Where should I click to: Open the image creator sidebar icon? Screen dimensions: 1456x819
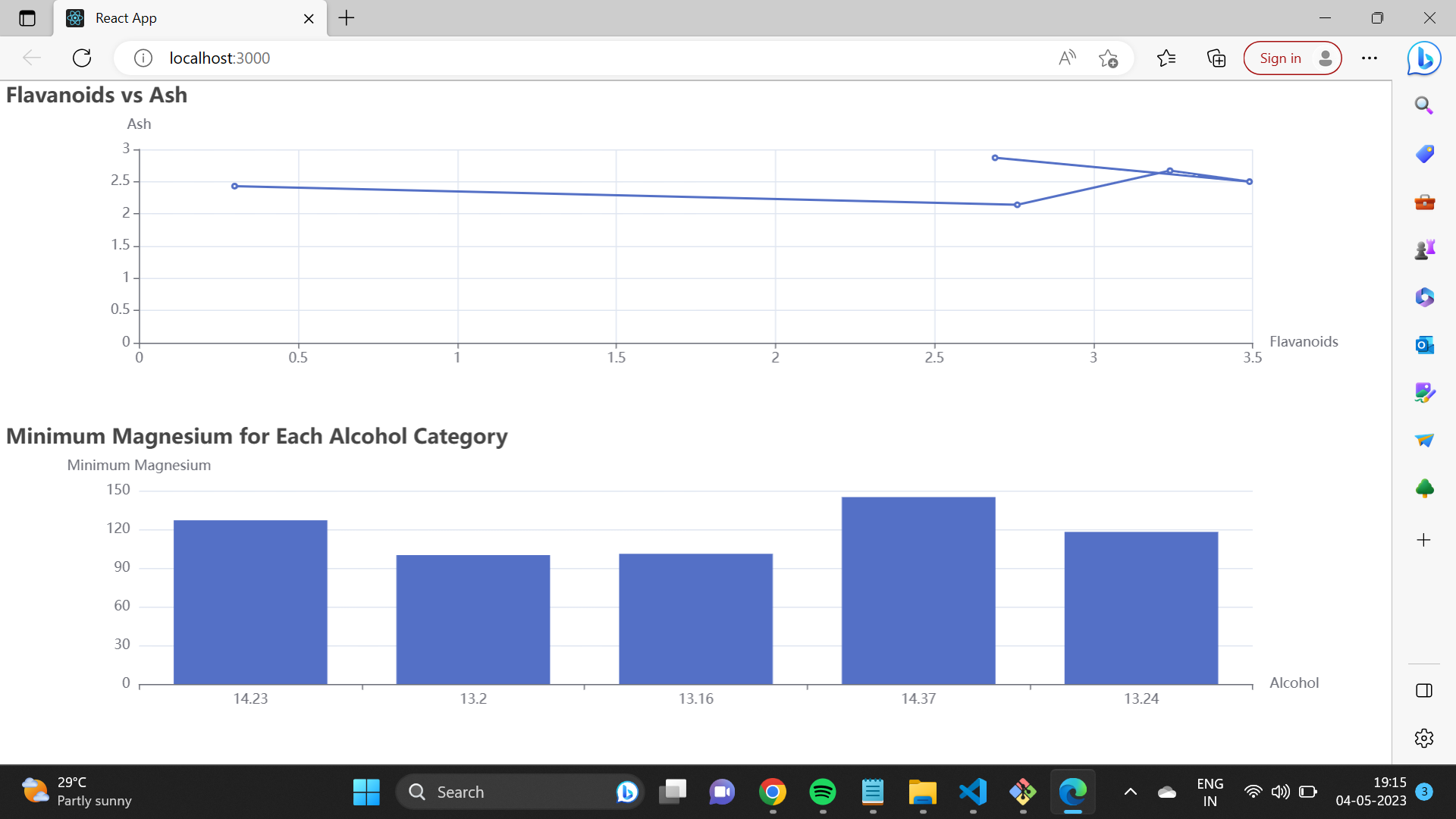tap(1424, 392)
